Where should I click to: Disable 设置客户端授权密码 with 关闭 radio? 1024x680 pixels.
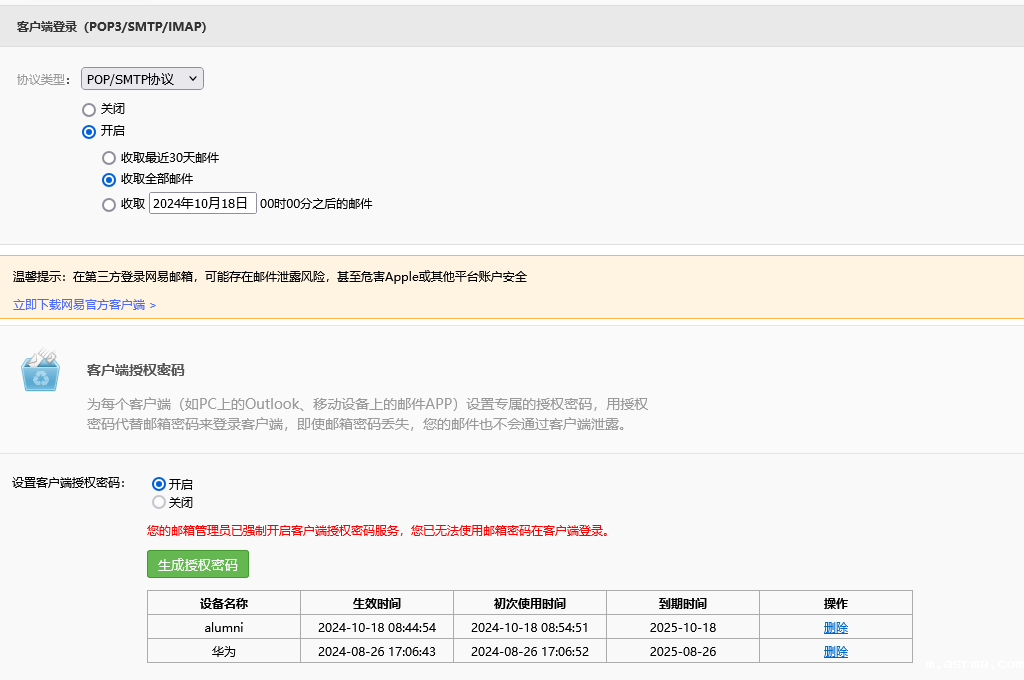point(159,503)
